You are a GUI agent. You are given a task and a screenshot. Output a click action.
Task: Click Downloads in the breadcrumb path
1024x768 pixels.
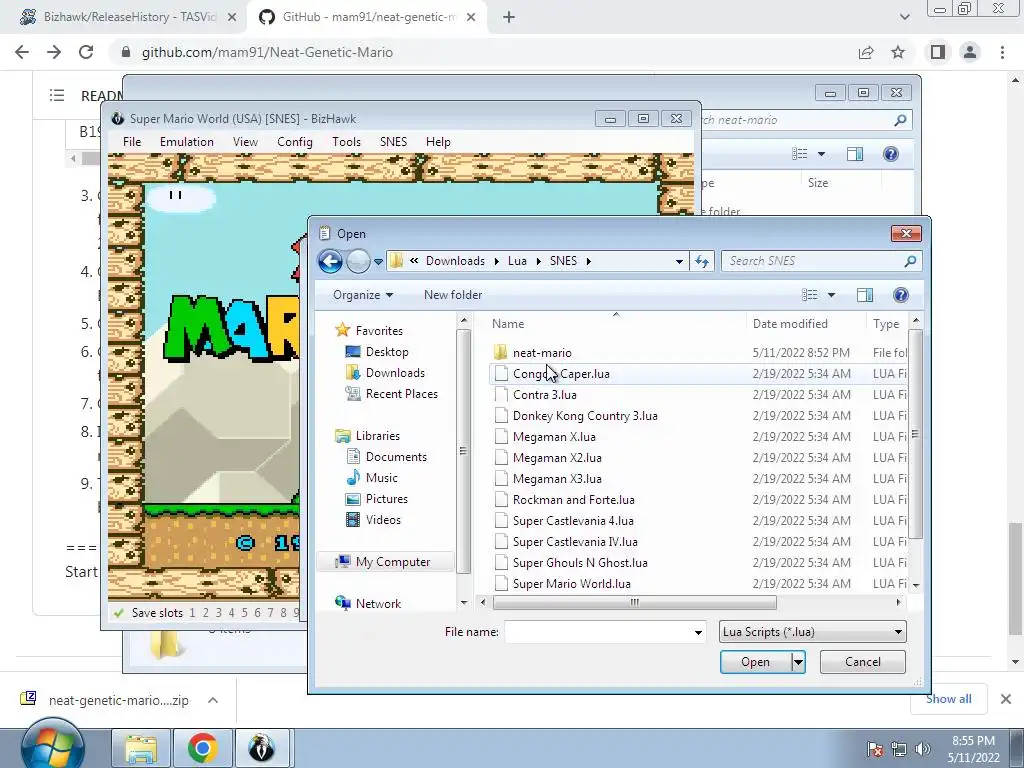(x=455, y=261)
